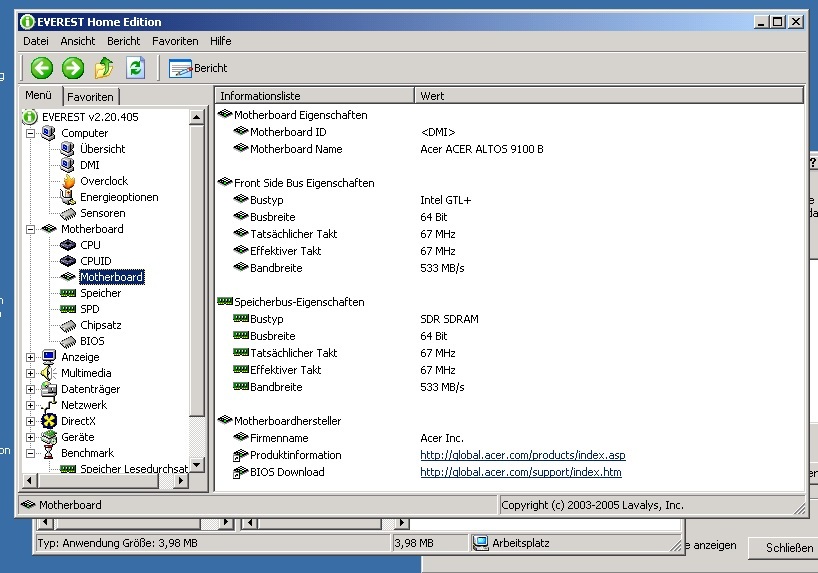Screen dimensions: 818x573
Task: Open the BIOS Download support link
Action: point(521,472)
